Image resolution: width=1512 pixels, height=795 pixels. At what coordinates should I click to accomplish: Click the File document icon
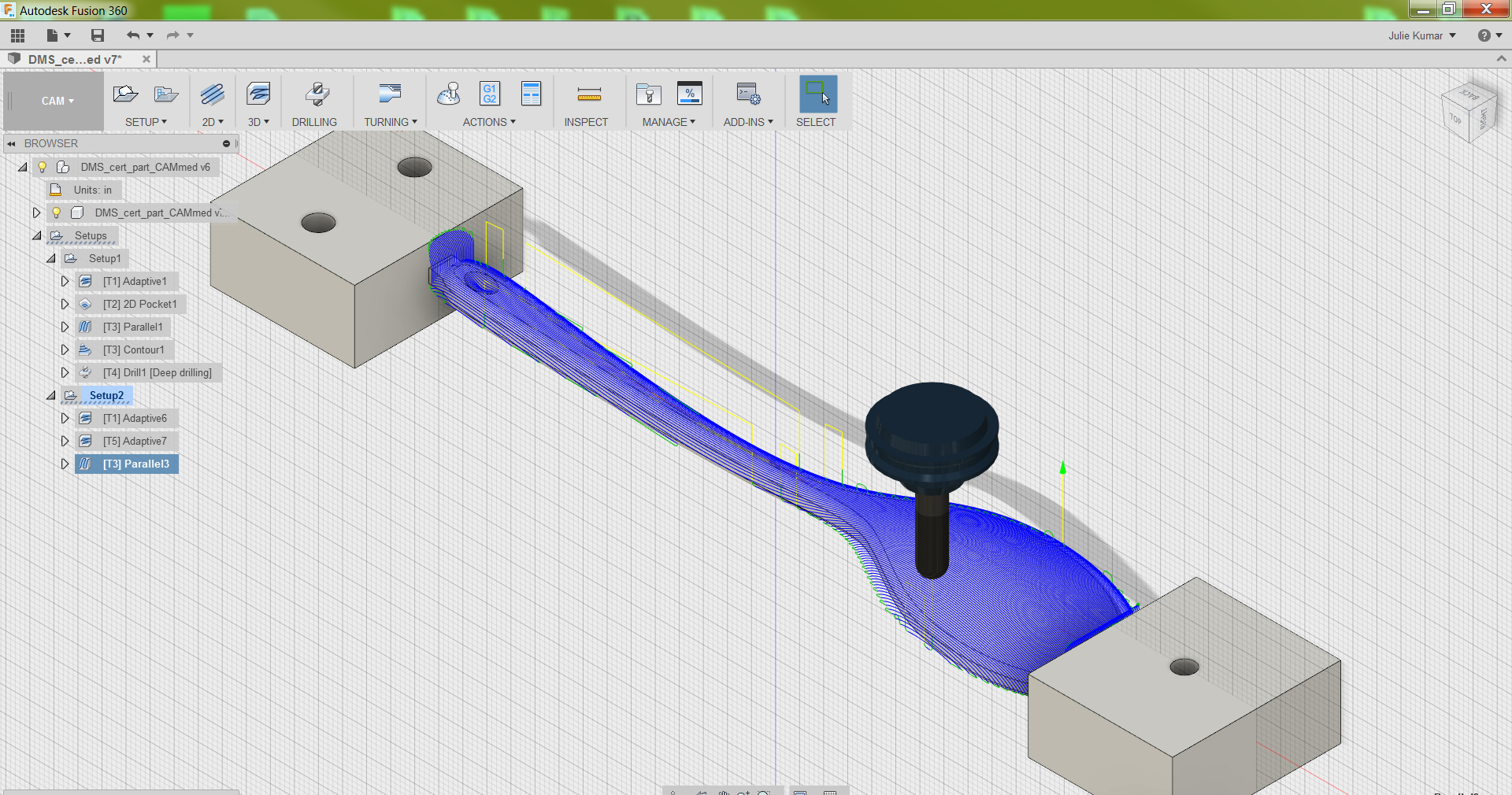52,35
